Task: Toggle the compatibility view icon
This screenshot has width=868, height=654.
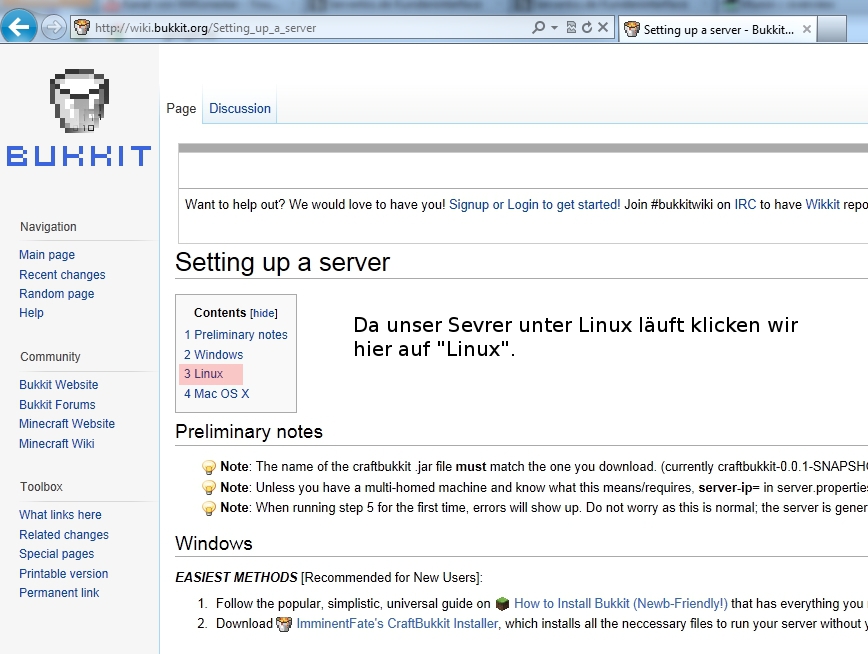Action: pos(571,27)
